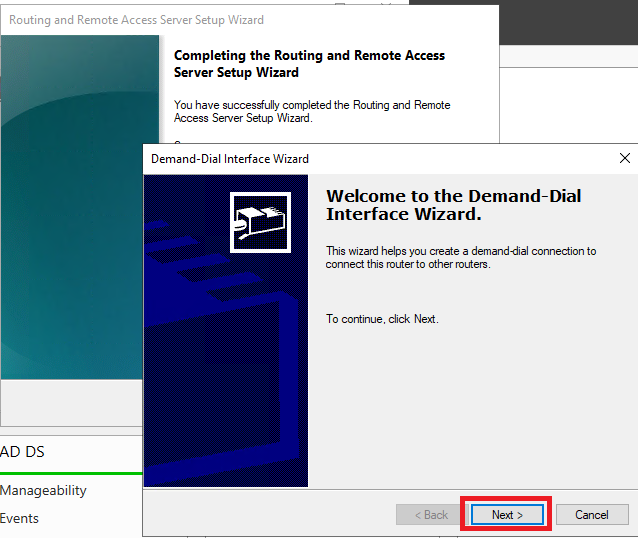Click the network cable wizard icon
Viewport: 638px width, 538px height.
pyautogui.click(x=260, y=222)
